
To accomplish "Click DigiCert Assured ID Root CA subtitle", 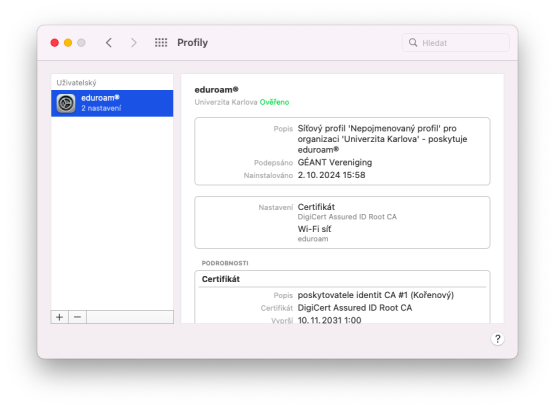I will [x=347, y=217].
